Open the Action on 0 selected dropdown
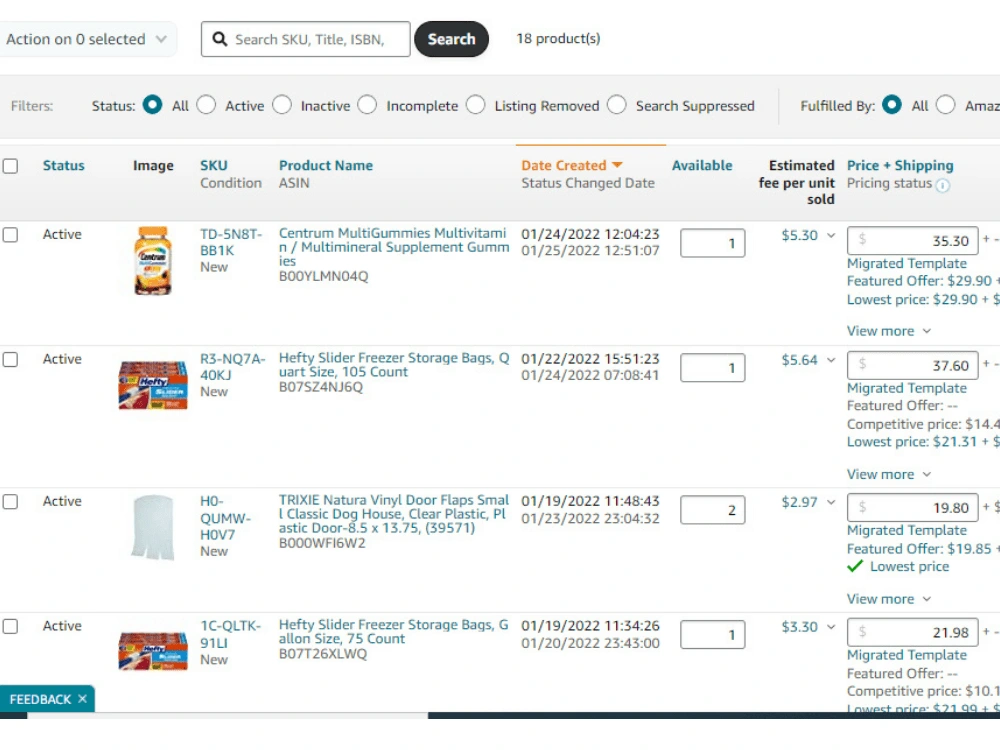Viewport: 1000px width, 750px height. pos(87,39)
